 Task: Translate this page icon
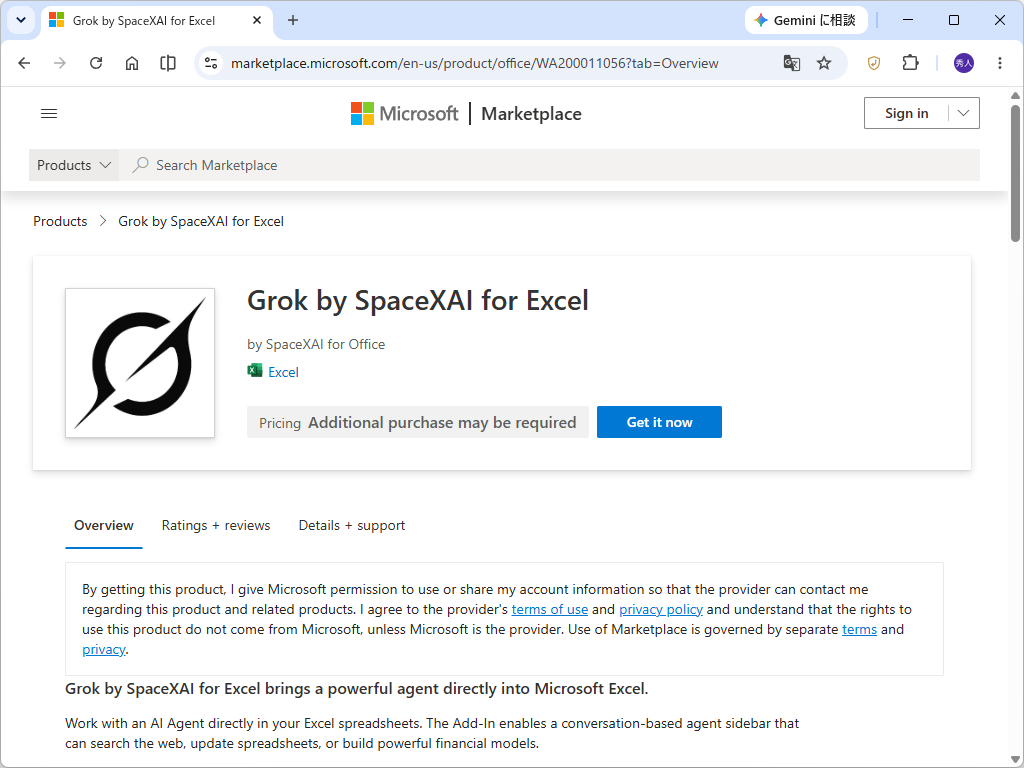[792, 63]
